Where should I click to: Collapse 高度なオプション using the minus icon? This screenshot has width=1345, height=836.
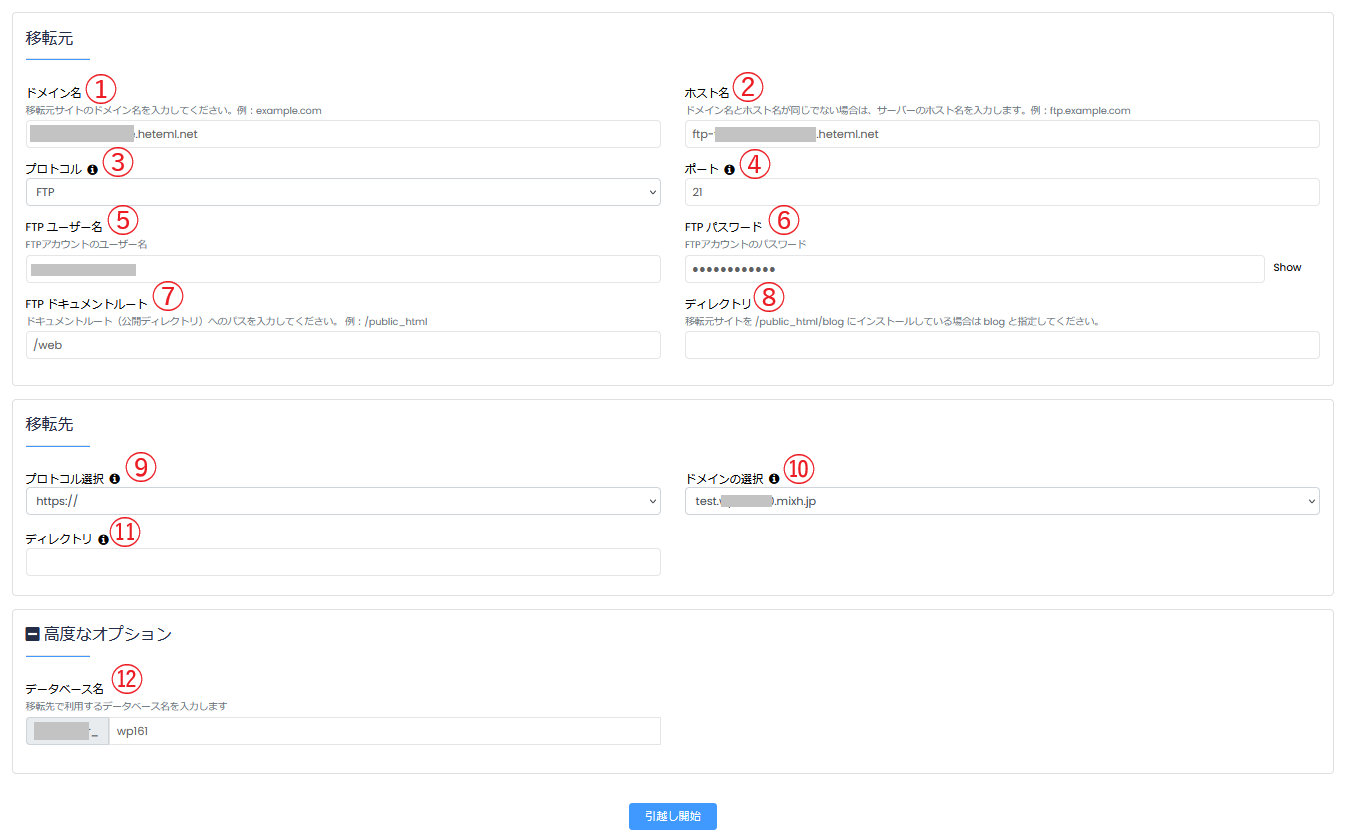tap(33, 634)
